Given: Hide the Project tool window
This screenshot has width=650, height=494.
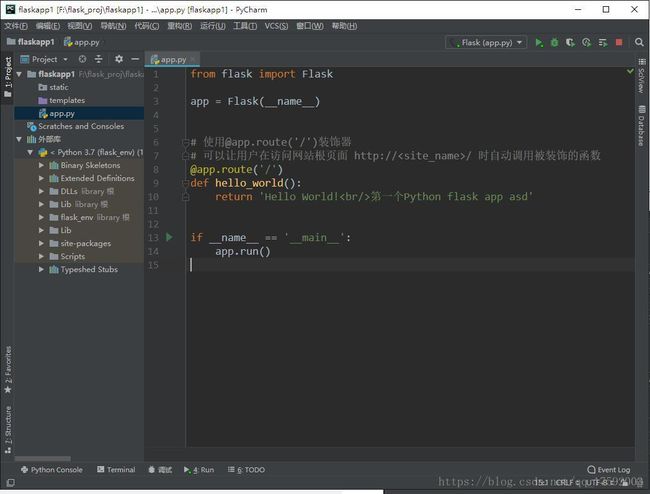Looking at the screenshot, I should (x=135, y=59).
